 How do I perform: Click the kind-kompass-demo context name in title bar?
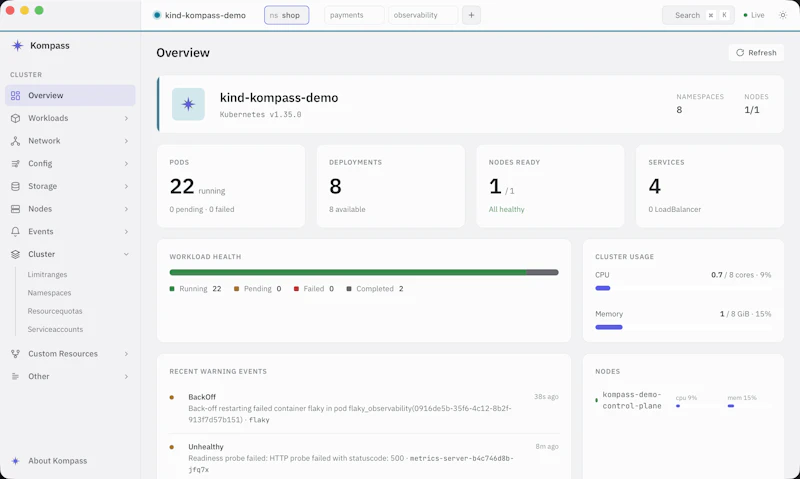tap(205, 15)
